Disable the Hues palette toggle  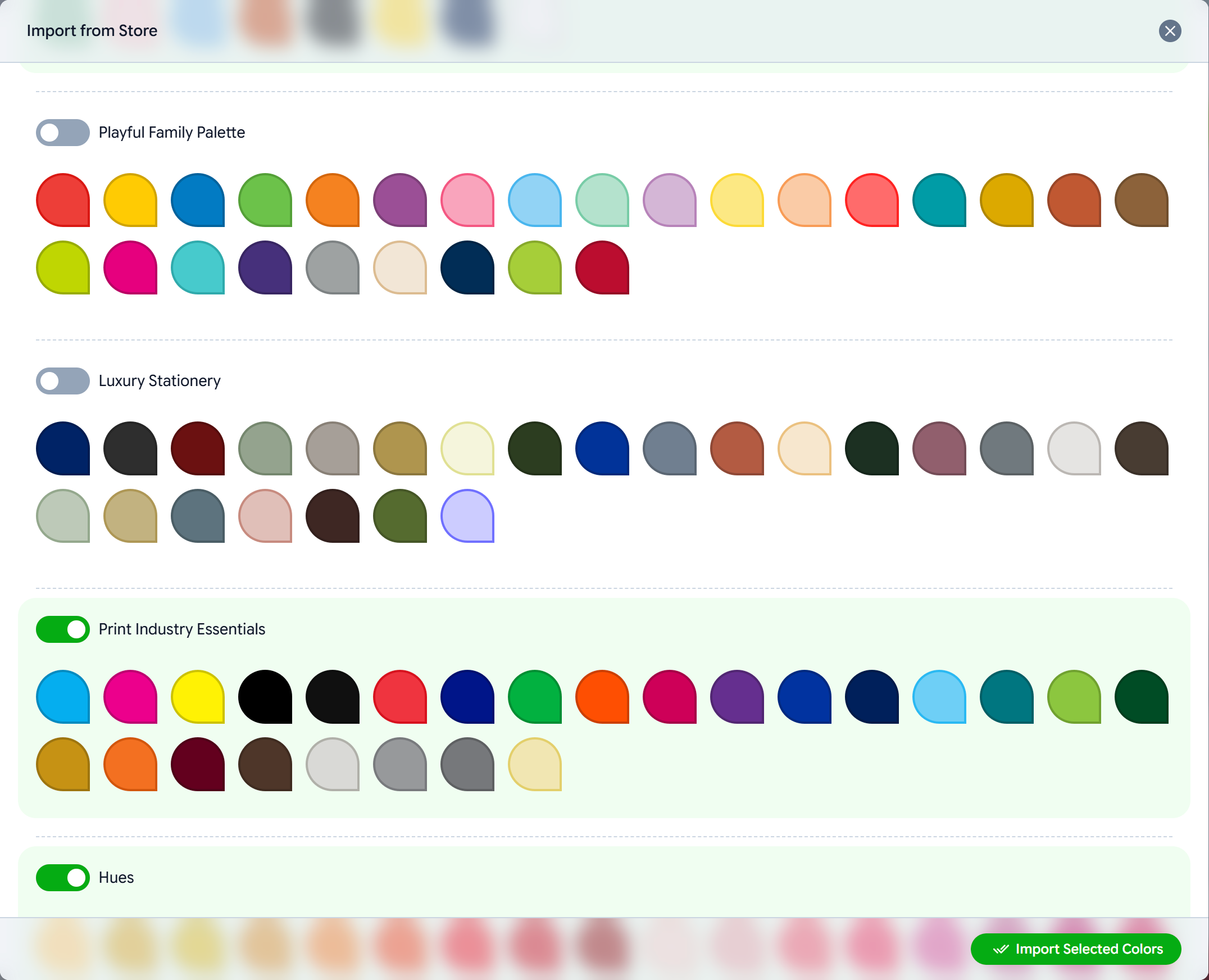coord(62,877)
